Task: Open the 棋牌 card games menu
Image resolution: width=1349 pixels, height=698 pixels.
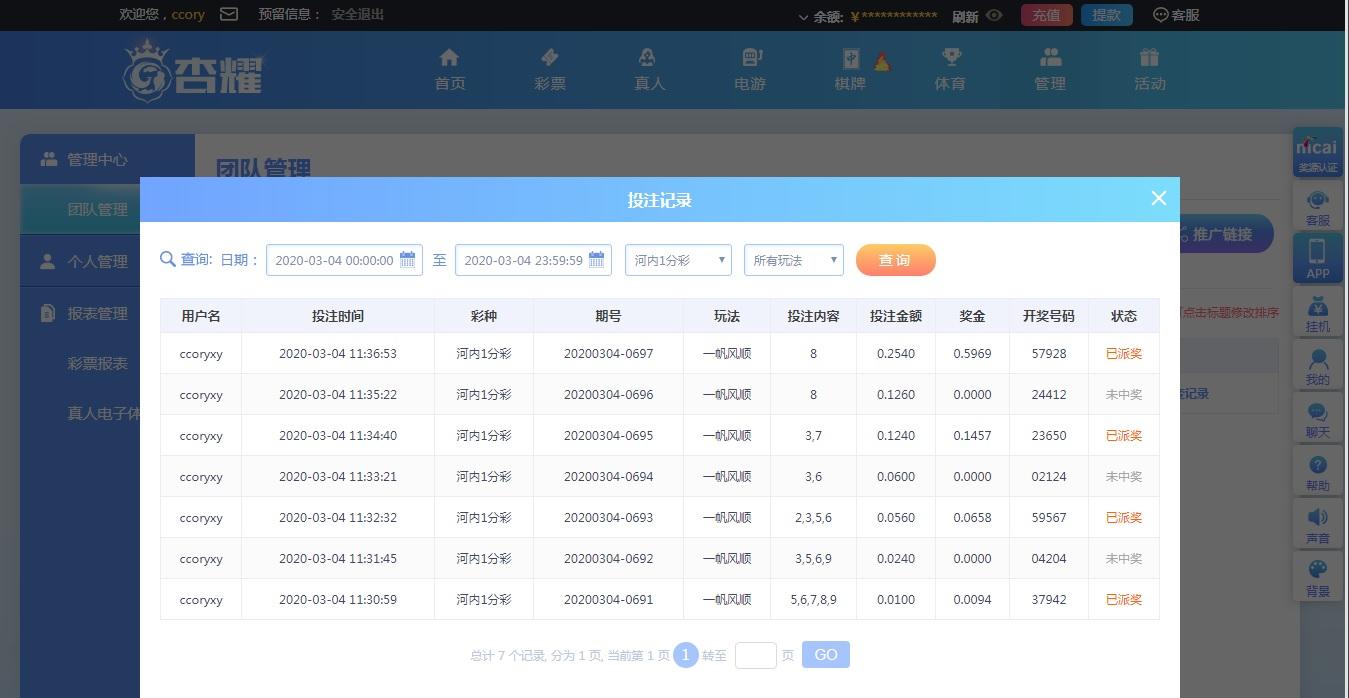Action: point(850,70)
